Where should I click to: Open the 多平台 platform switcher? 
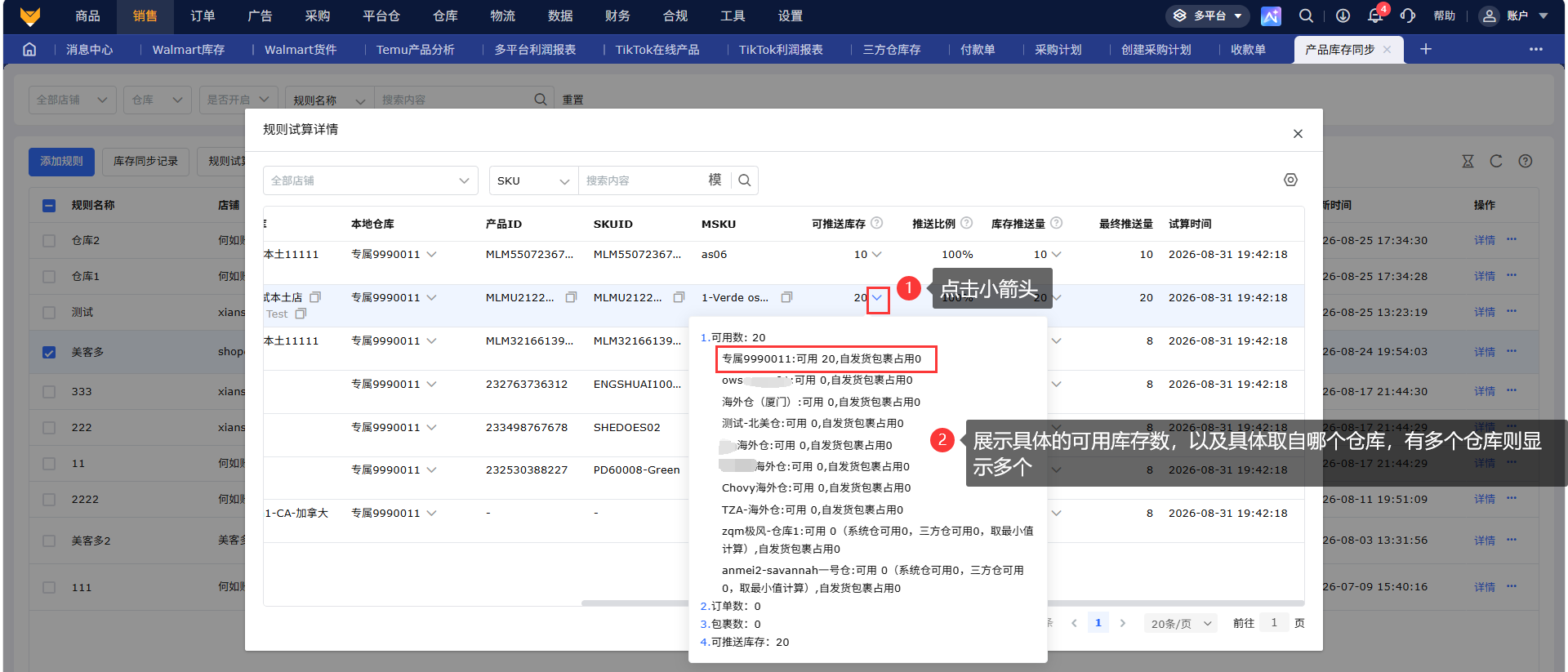pyautogui.click(x=1208, y=16)
